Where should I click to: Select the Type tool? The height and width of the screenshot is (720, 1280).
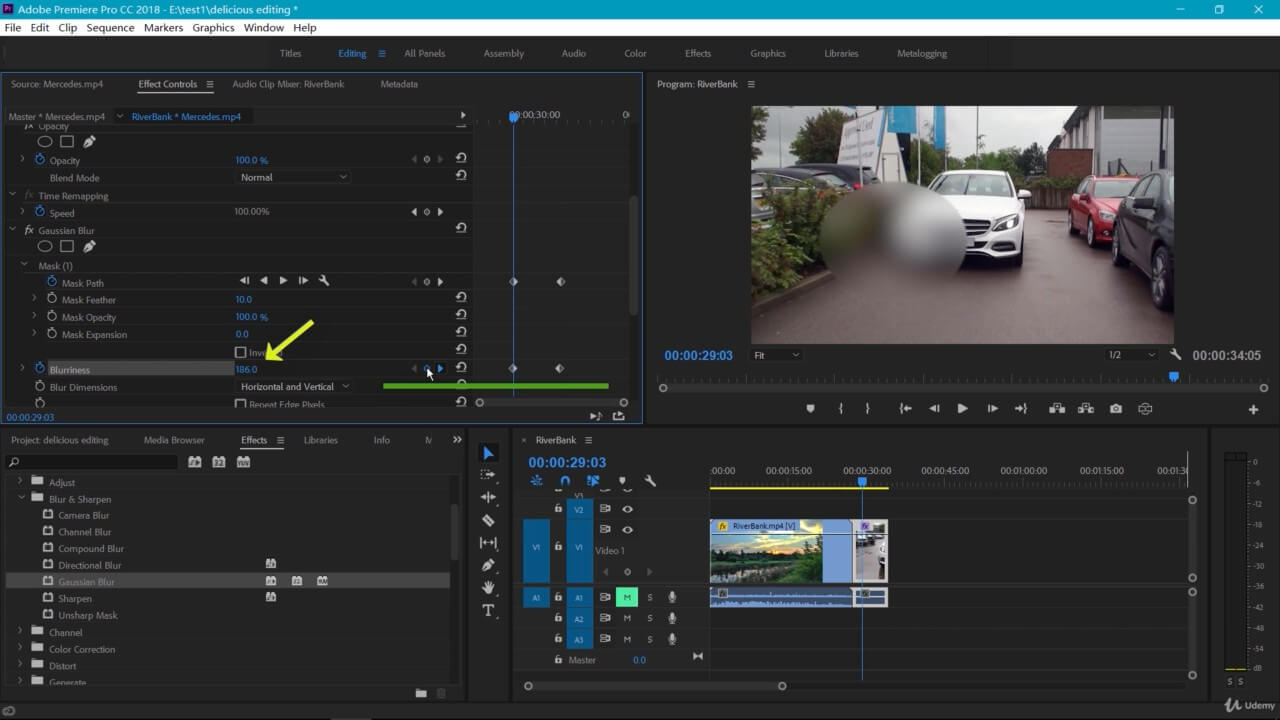(x=488, y=610)
